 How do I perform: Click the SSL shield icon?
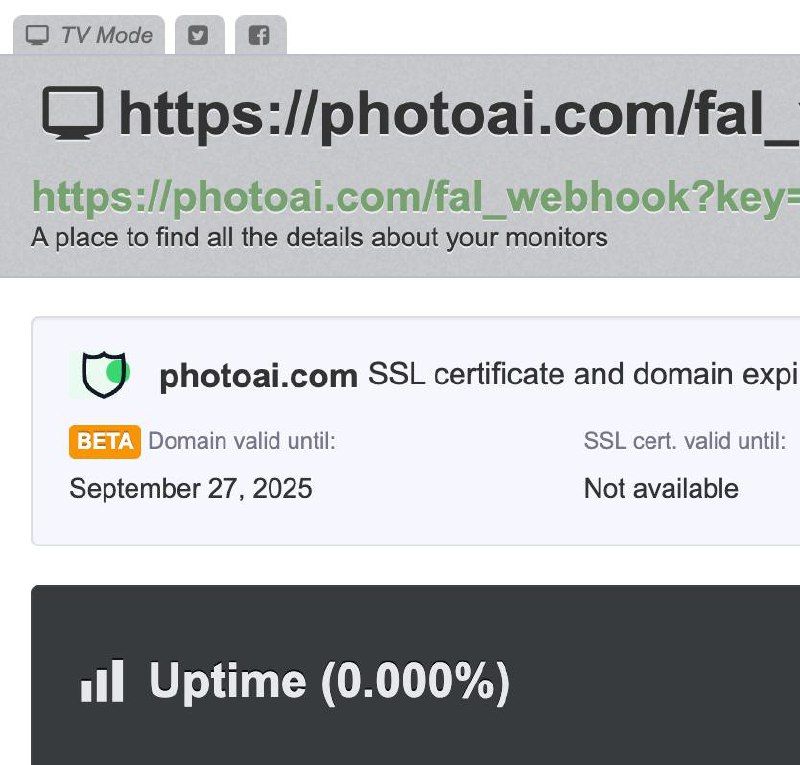[x=103, y=375]
